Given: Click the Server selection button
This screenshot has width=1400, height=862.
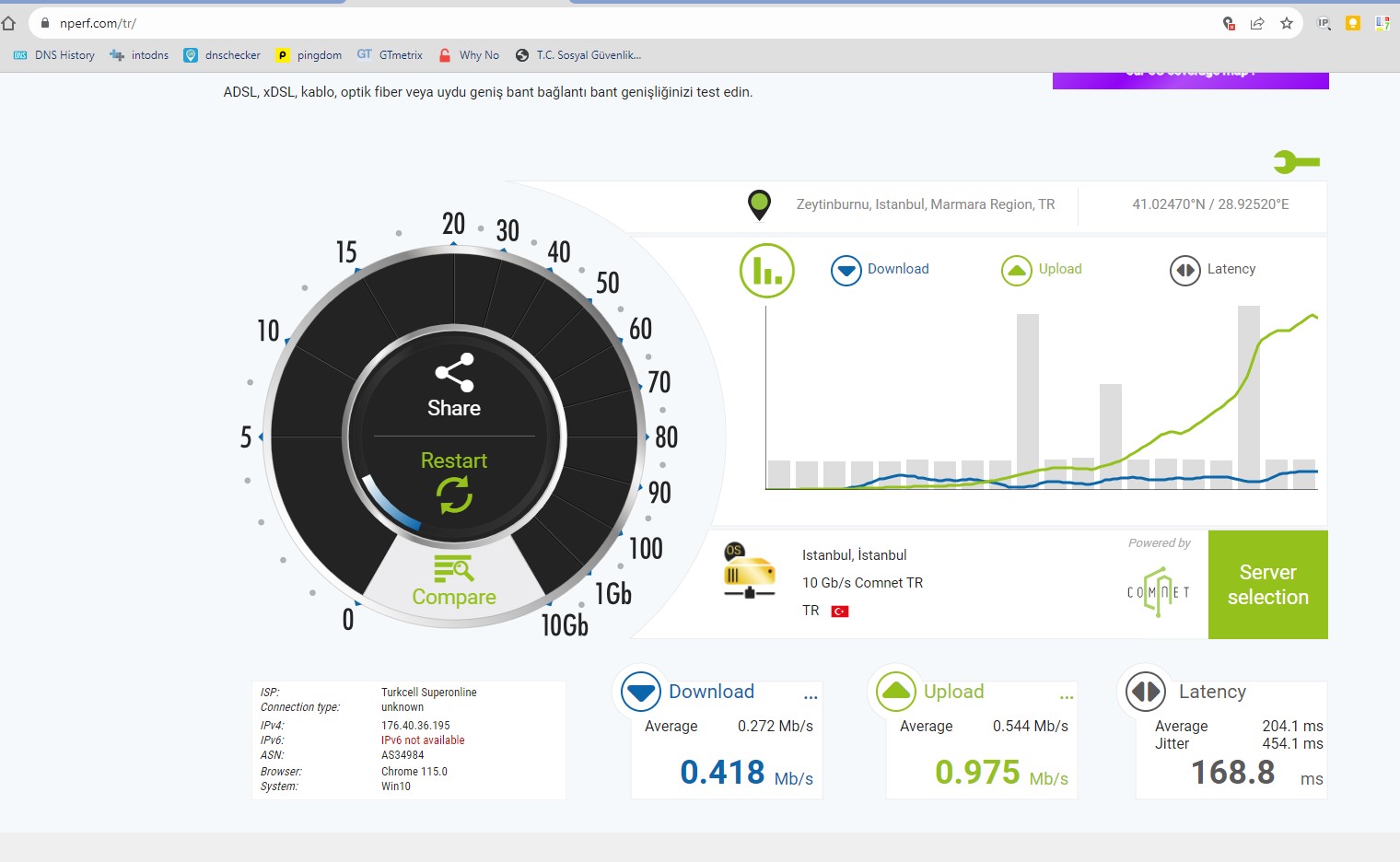Looking at the screenshot, I should [x=1267, y=585].
